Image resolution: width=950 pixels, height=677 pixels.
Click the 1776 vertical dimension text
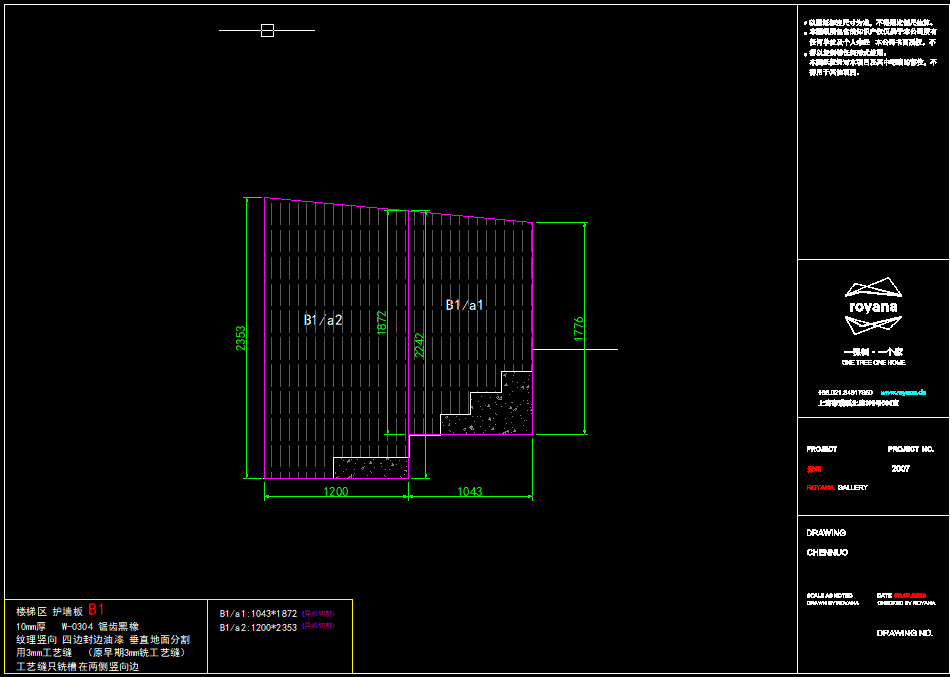click(578, 330)
